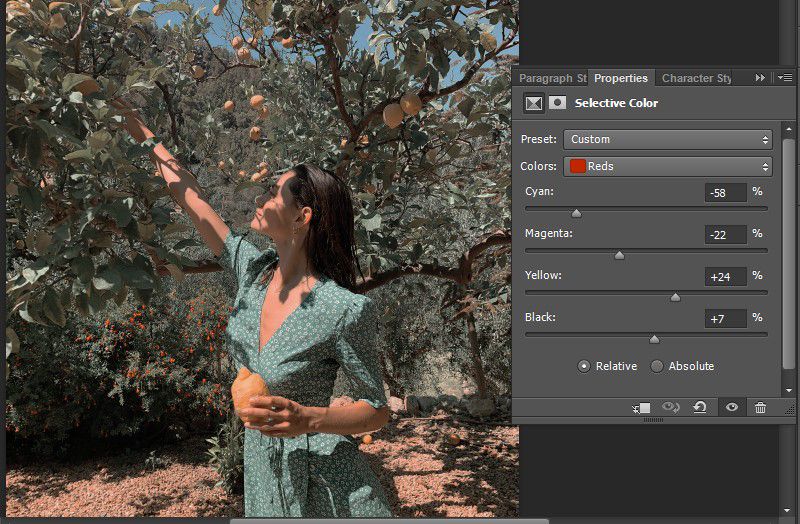The width and height of the screenshot is (800, 524).
Task: Select the Relative method radio button
Action: tap(584, 366)
